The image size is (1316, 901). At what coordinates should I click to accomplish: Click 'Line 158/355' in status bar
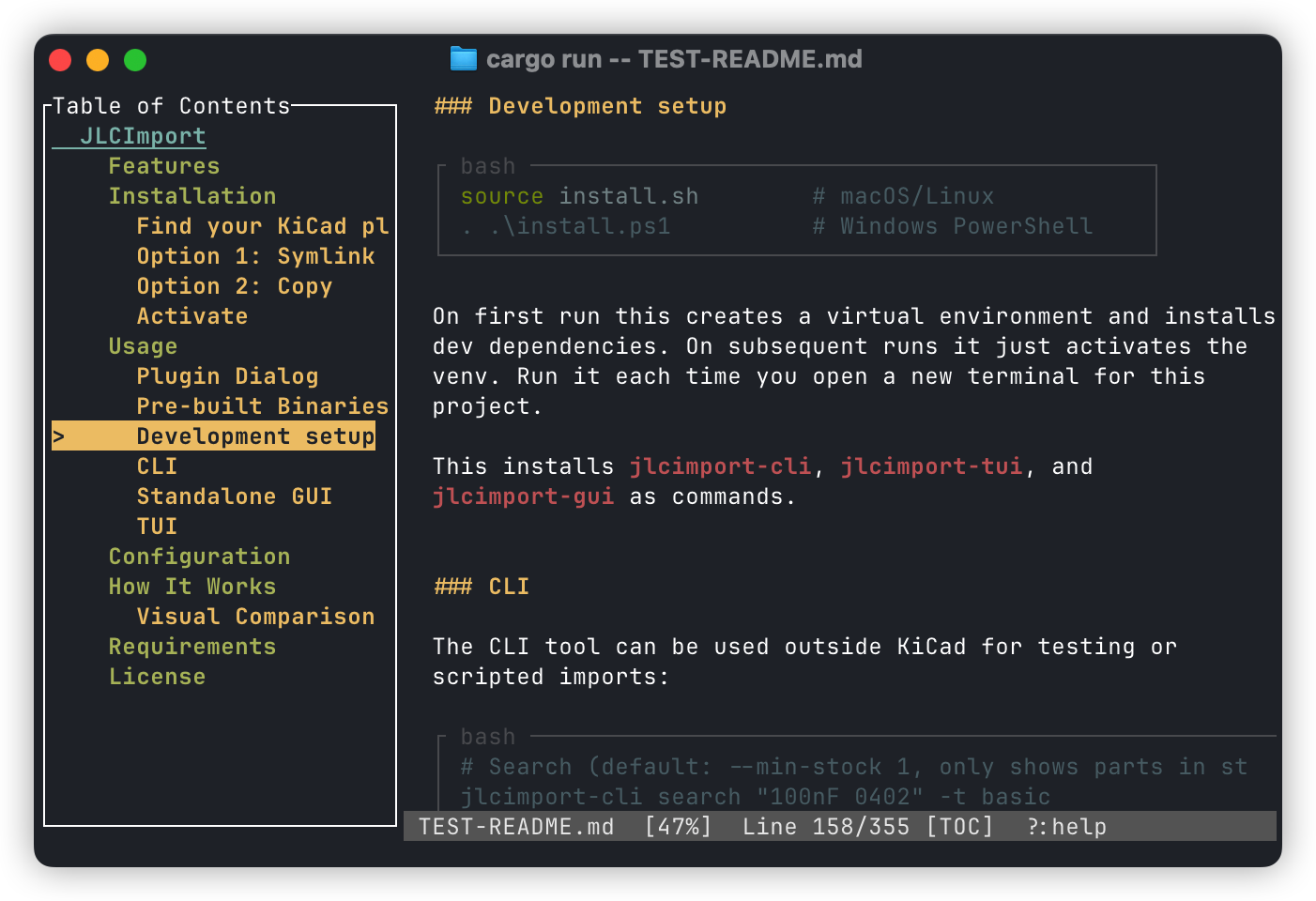[x=826, y=827]
